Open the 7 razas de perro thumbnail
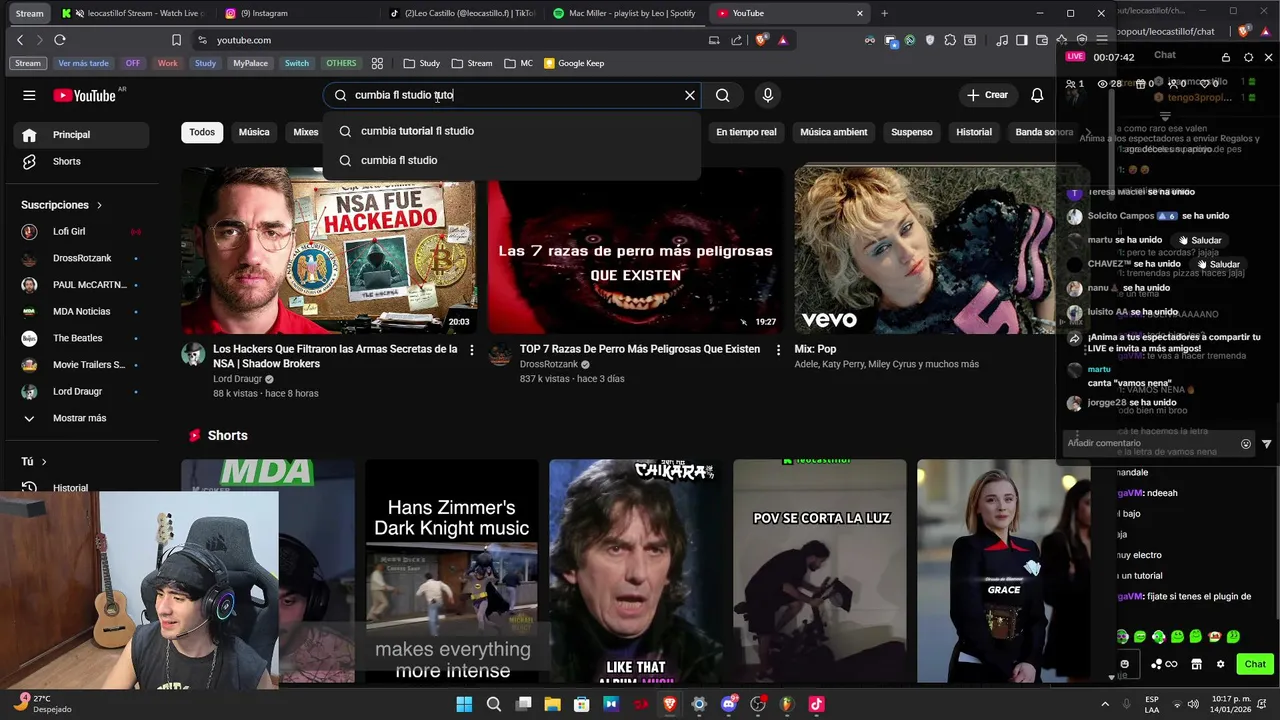This screenshot has width=1280, height=720. [x=635, y=250]
